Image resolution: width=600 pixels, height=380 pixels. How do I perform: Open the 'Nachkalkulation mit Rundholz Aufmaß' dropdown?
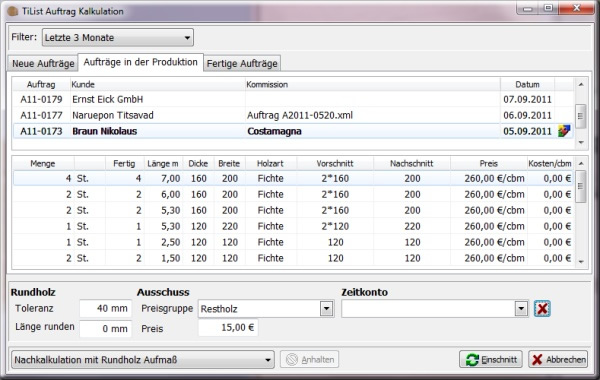click(x=143, y=360)
